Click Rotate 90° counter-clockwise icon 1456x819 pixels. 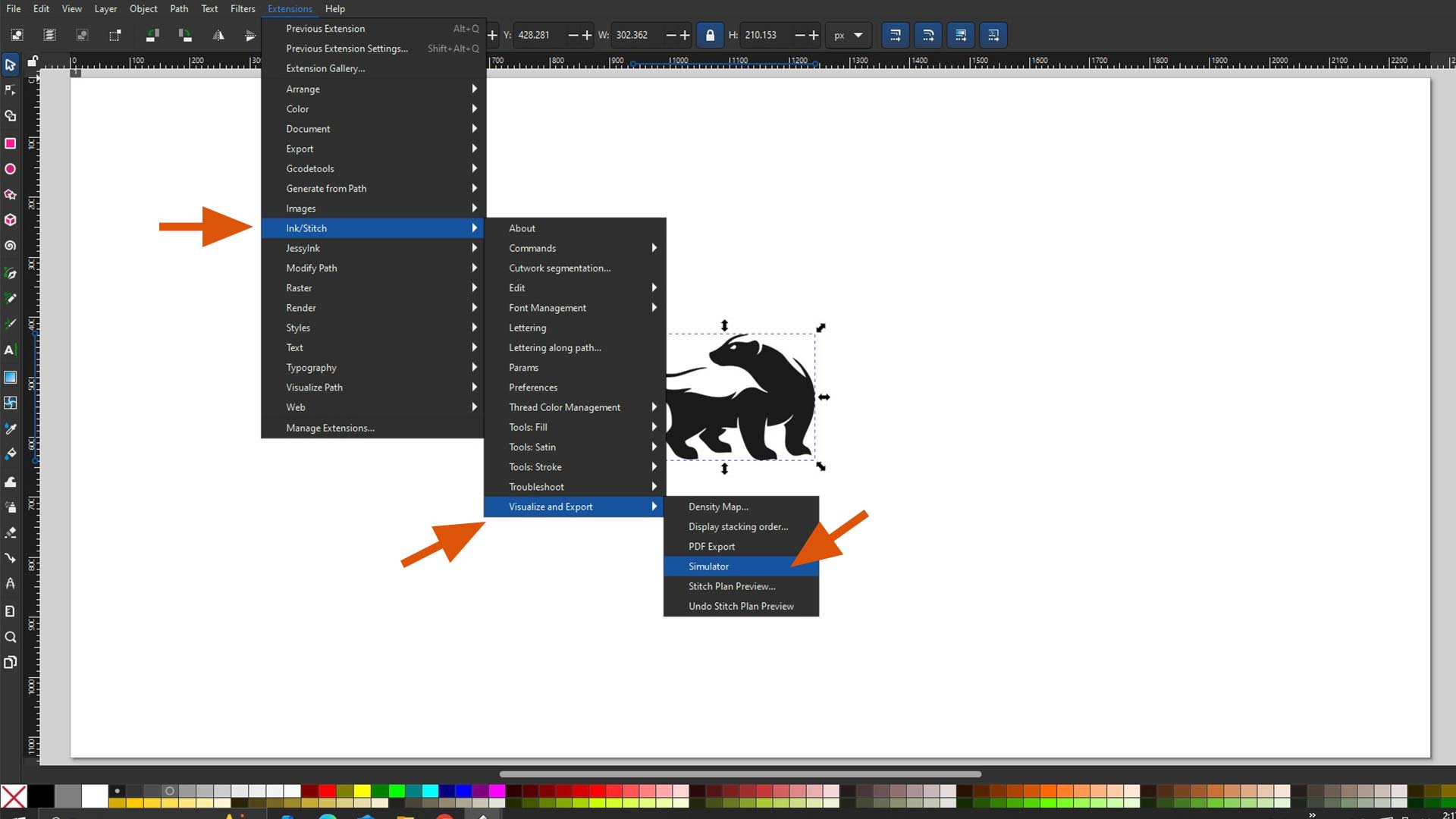pyautogui.click(x=152, y=35)
